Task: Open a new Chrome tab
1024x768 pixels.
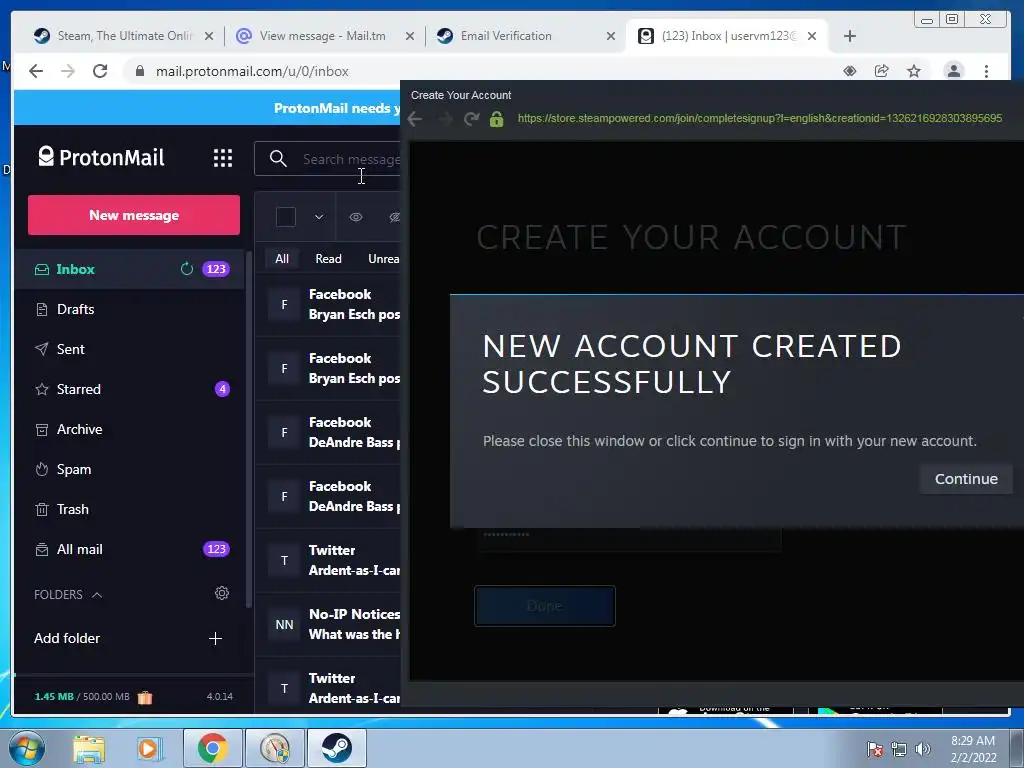Action: (849, 36)
